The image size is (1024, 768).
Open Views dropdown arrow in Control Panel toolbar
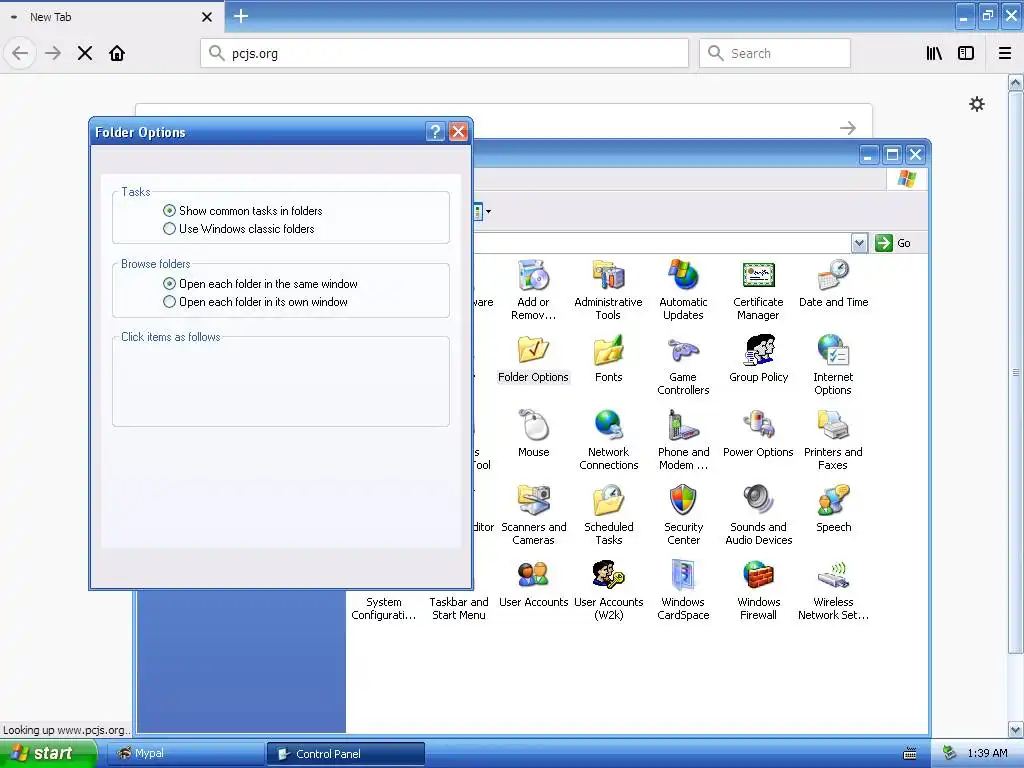click(488, 212)
